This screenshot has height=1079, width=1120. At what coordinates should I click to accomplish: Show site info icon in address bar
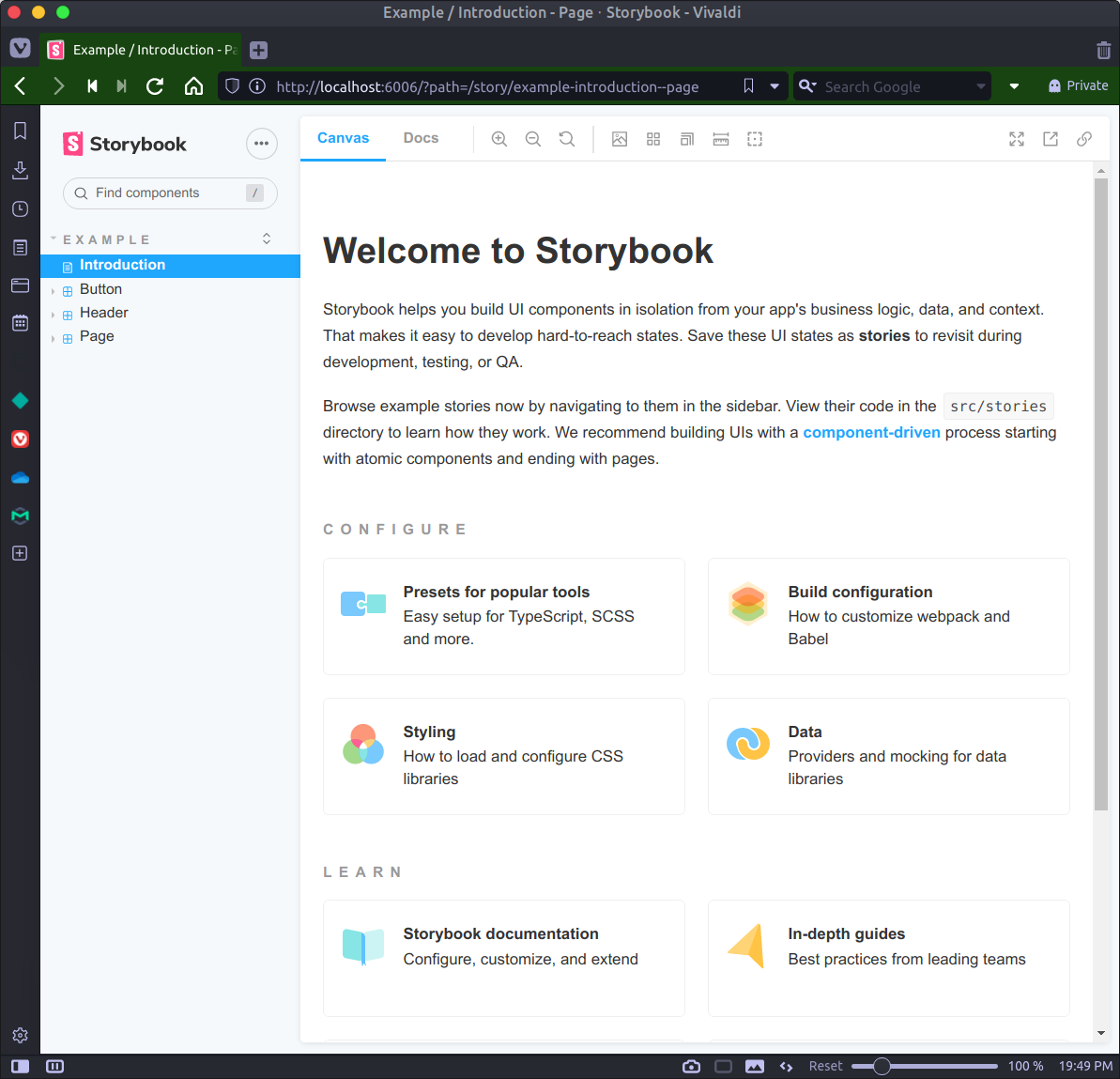pyautogui.click(x=257, y=86)
